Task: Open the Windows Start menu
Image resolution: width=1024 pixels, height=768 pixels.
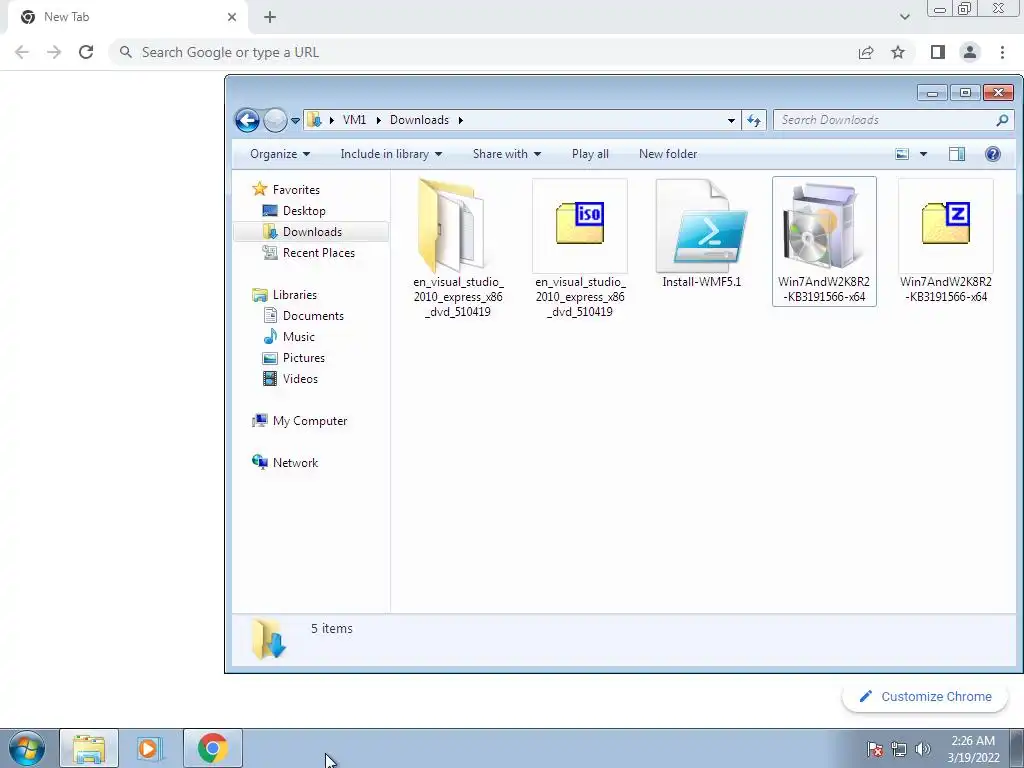Action: pos(27,748)
